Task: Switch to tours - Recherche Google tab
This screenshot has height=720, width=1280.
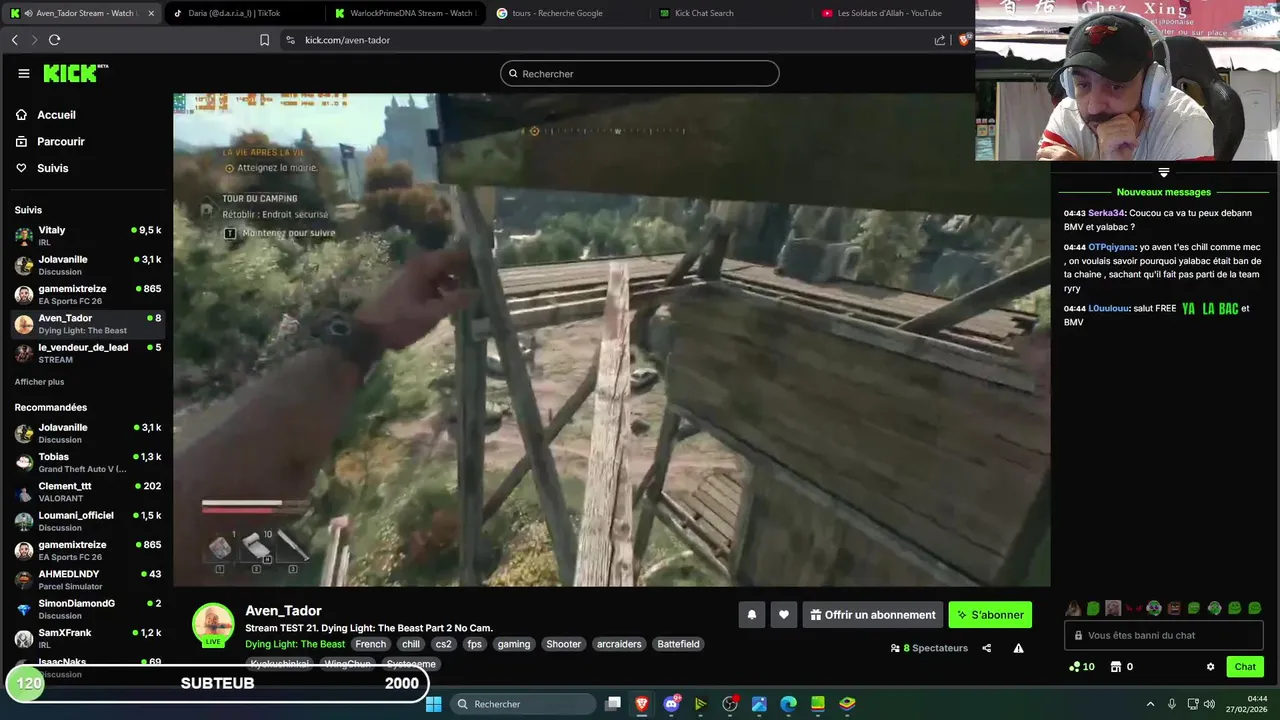Action: coord(567,13)
